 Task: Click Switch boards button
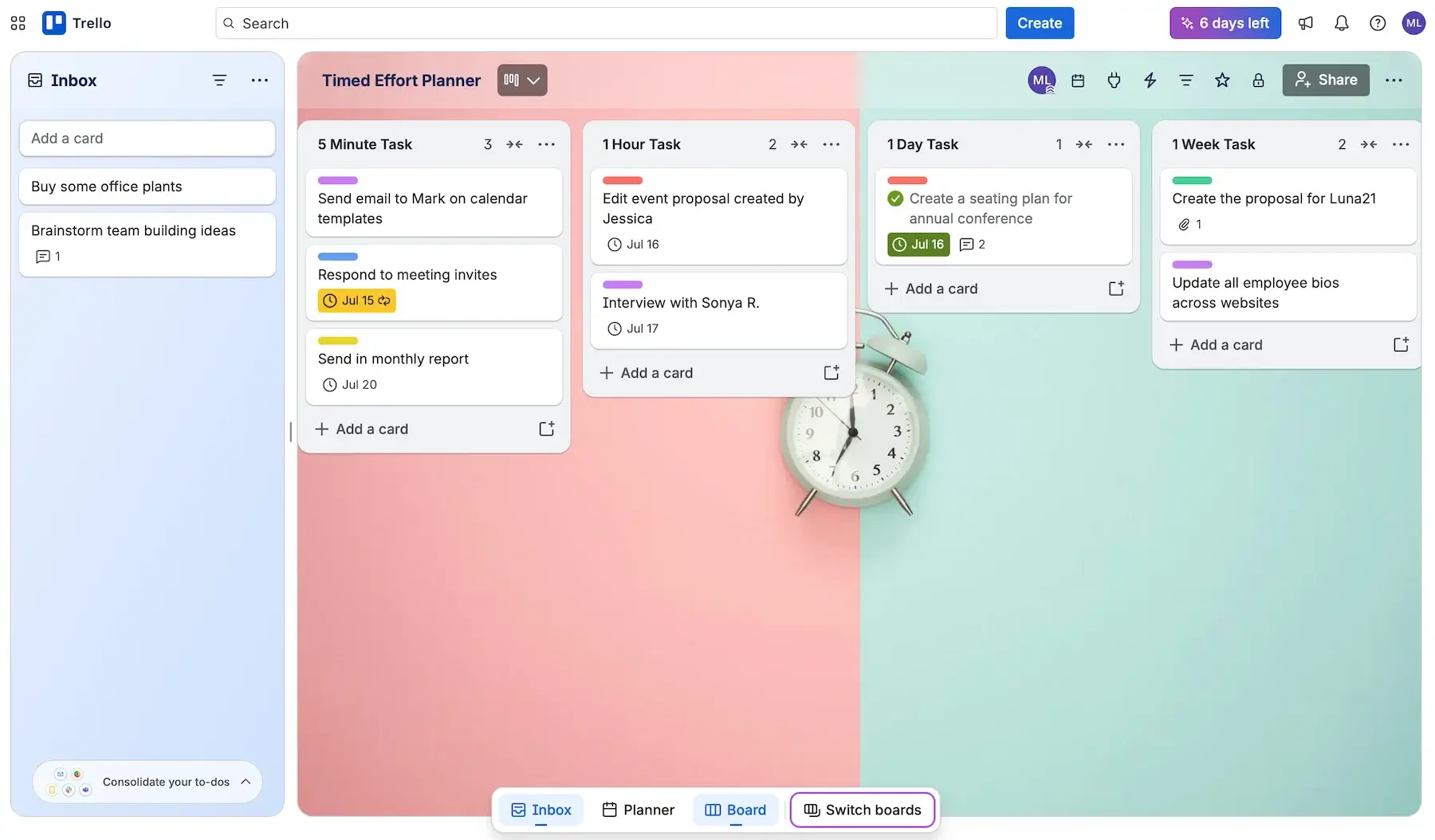click(x=863, y=810)
